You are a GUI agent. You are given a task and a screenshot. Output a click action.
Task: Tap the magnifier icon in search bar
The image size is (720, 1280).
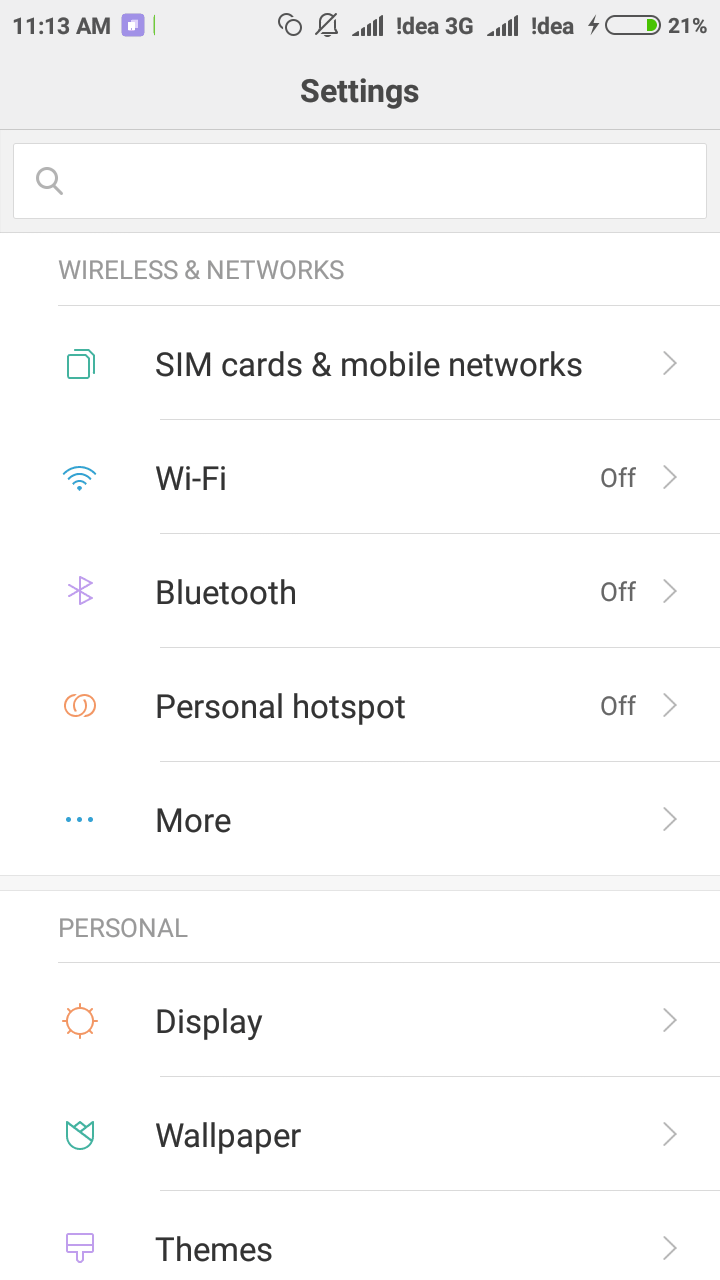click(49, 181)
